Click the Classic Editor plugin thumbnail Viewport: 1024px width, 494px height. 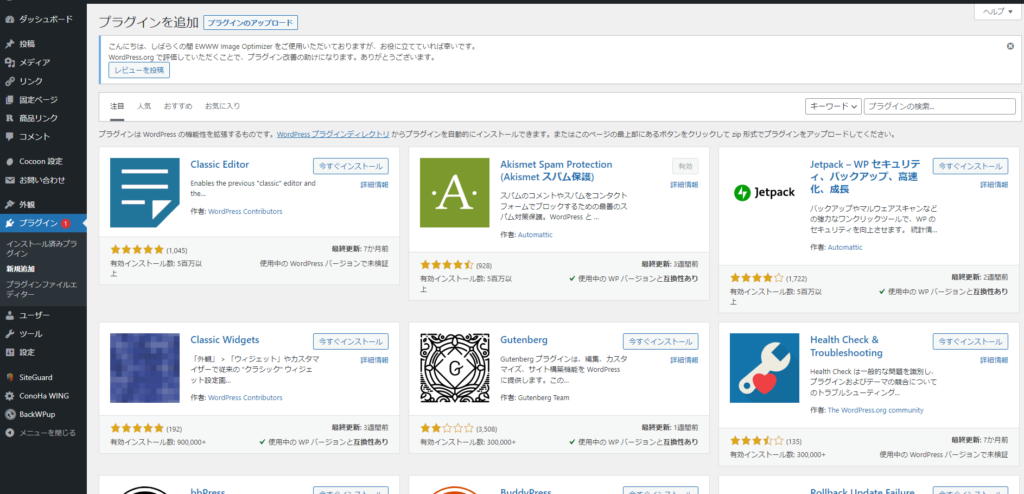pos(145,193)
